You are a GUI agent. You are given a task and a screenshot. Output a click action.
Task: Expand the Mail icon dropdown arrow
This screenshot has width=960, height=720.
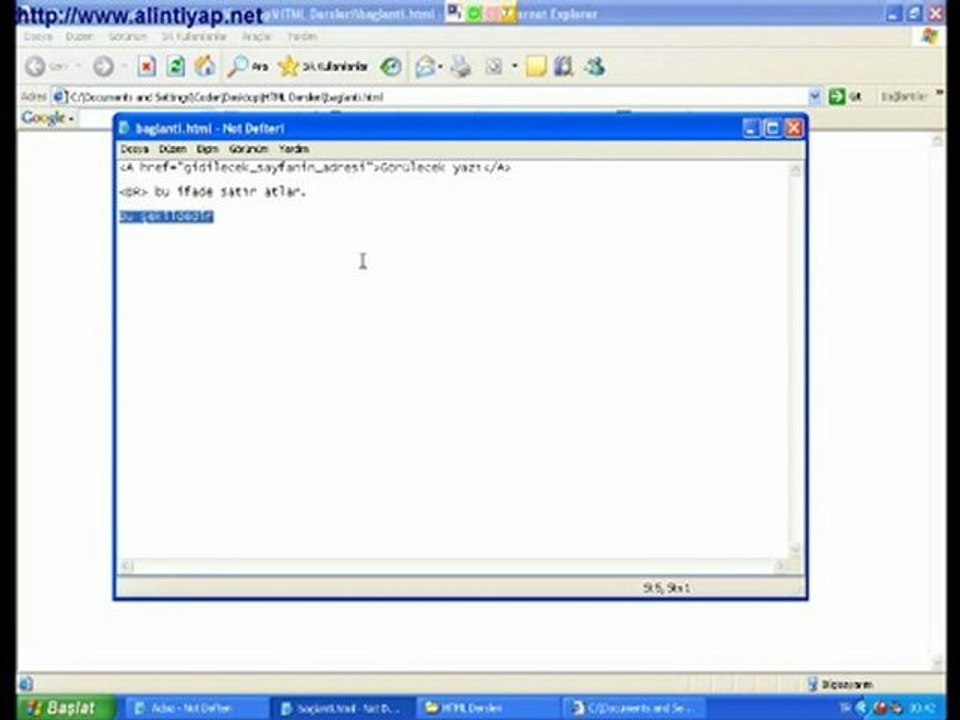(441, 66)
